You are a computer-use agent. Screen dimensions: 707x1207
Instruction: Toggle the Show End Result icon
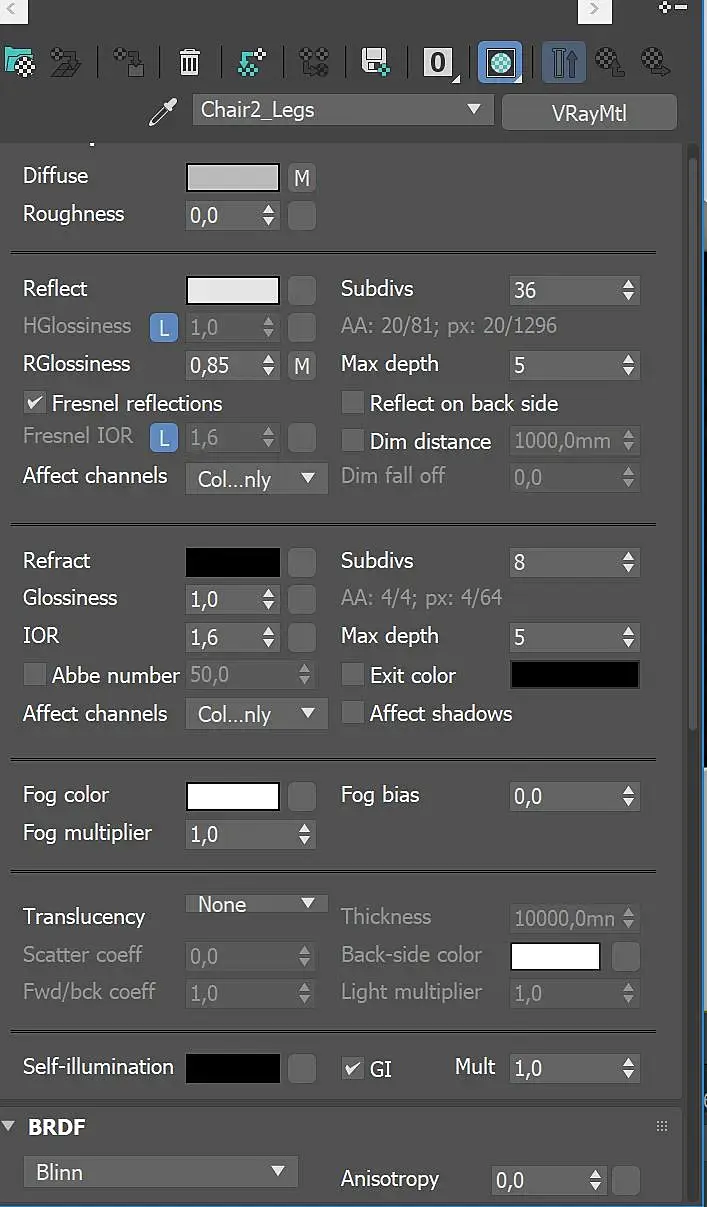point(564,63)
